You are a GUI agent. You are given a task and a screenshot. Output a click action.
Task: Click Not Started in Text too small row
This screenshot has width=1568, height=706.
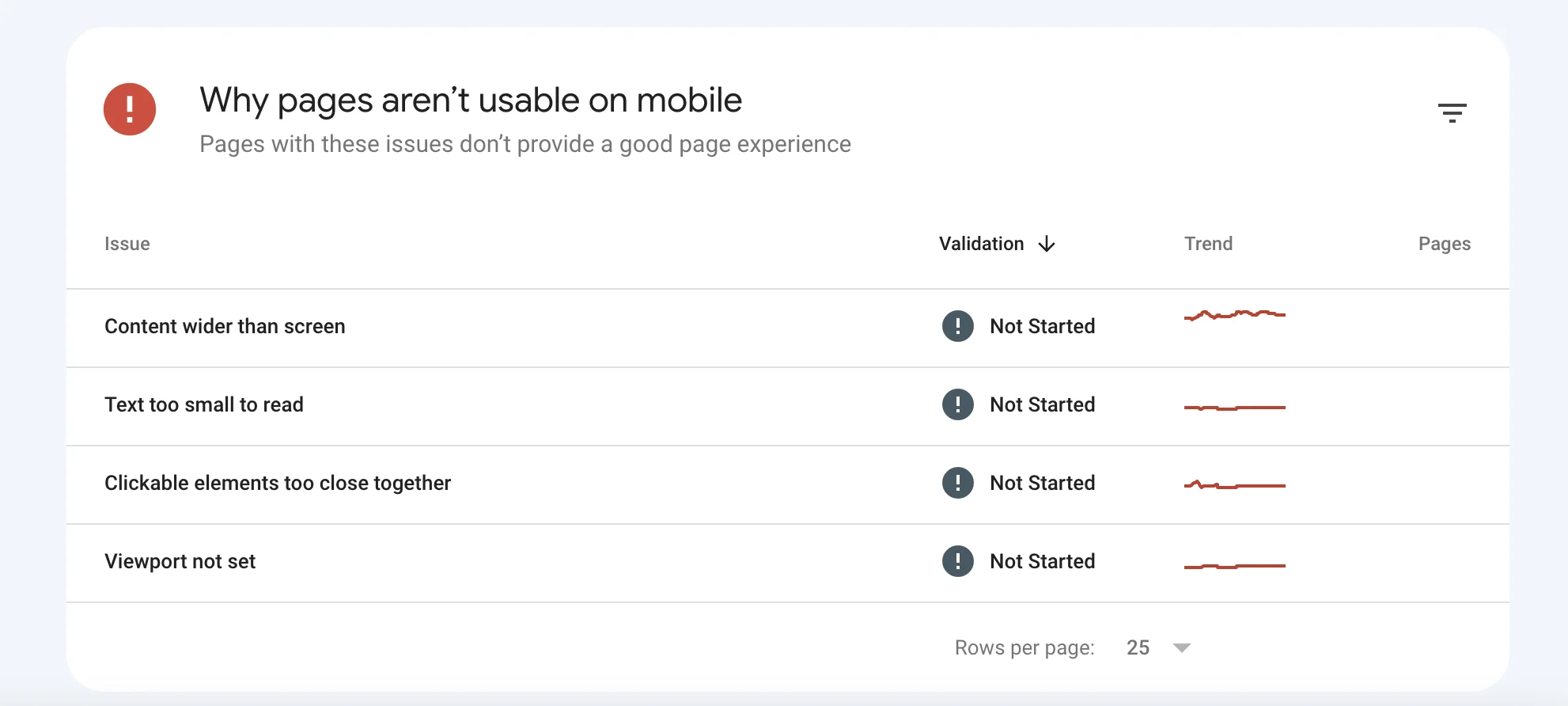(x=1043, y=404)
